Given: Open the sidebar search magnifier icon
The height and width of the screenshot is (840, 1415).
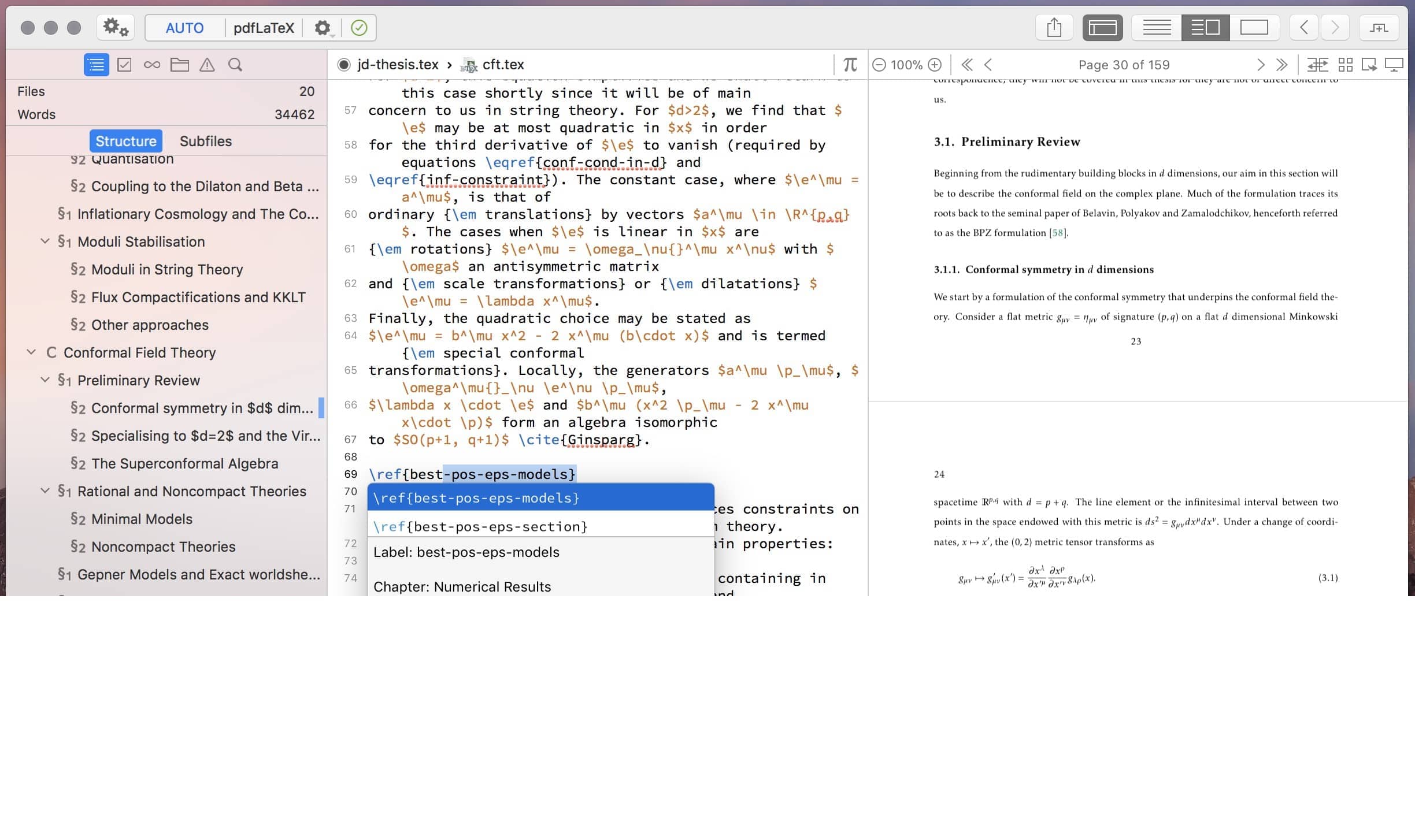Looking at the screenshot, I should point(235,65).
